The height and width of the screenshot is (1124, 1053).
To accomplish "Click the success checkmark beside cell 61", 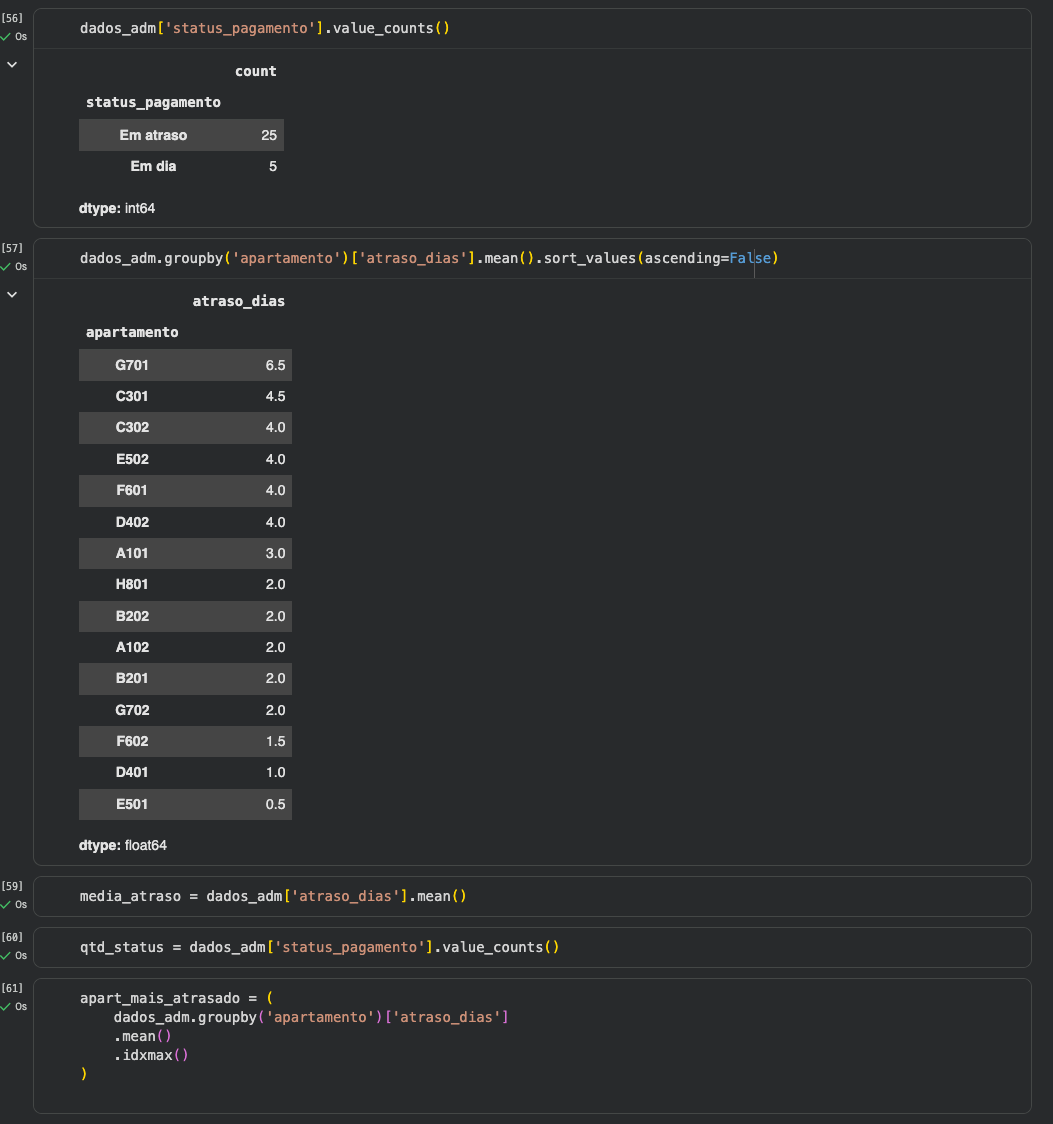I will tap(6, 1007).
